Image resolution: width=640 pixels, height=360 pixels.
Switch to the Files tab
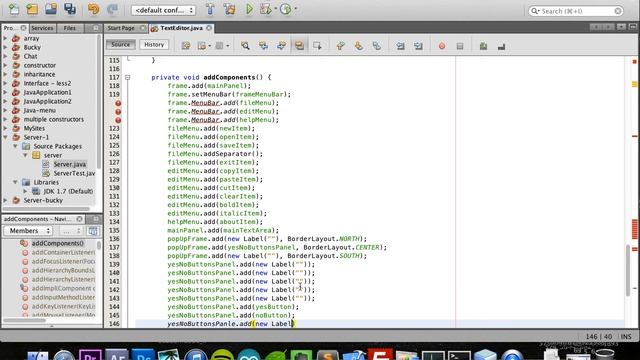pyautogui.click(x=69, y=28)
